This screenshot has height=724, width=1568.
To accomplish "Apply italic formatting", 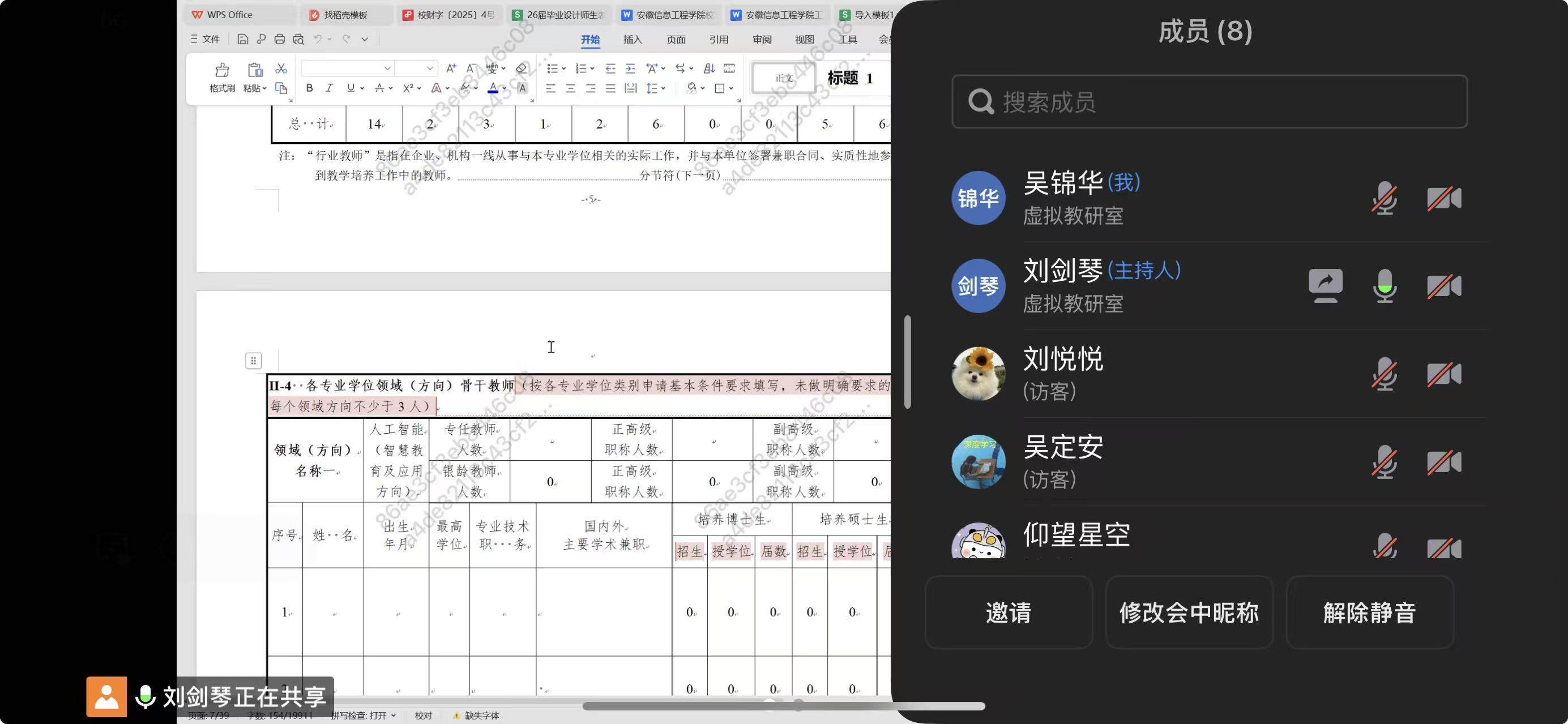I will [328, 88].
